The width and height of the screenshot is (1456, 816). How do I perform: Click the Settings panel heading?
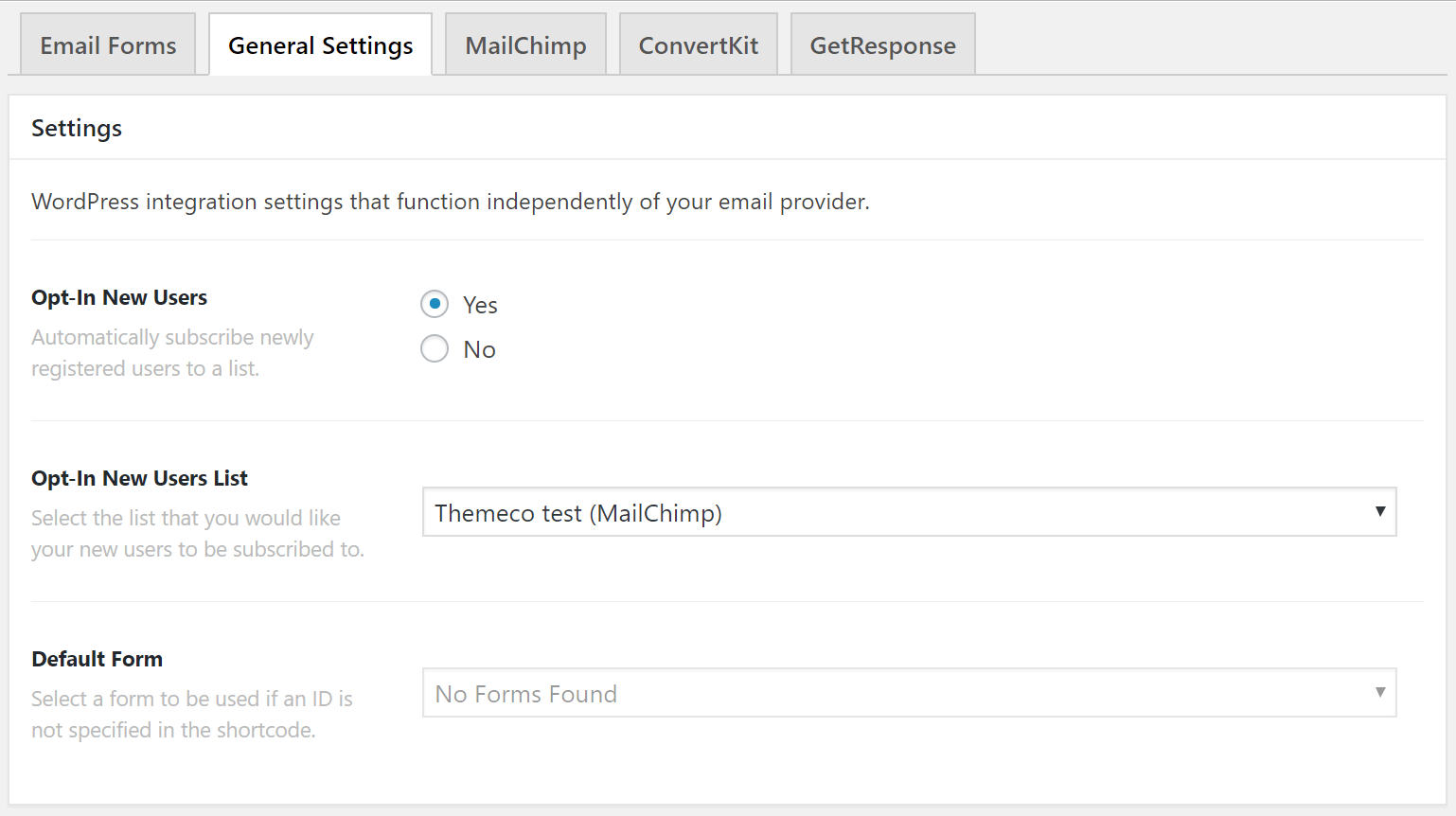[x=76, y=128]
